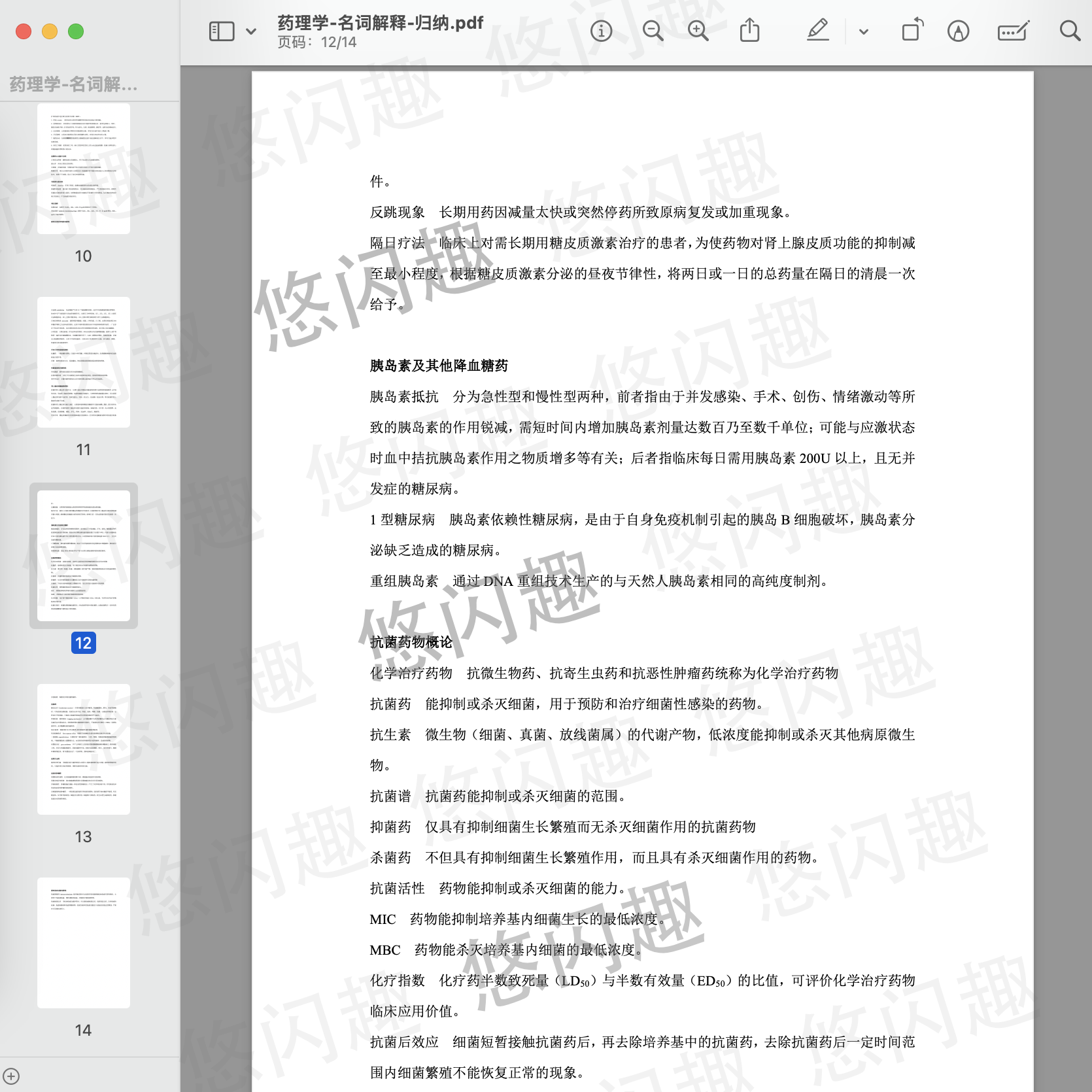Open page 13 thumbnail in sidebar
Image resolution: width=1092 pixels, height=1092 pixels.
point(84,749)
